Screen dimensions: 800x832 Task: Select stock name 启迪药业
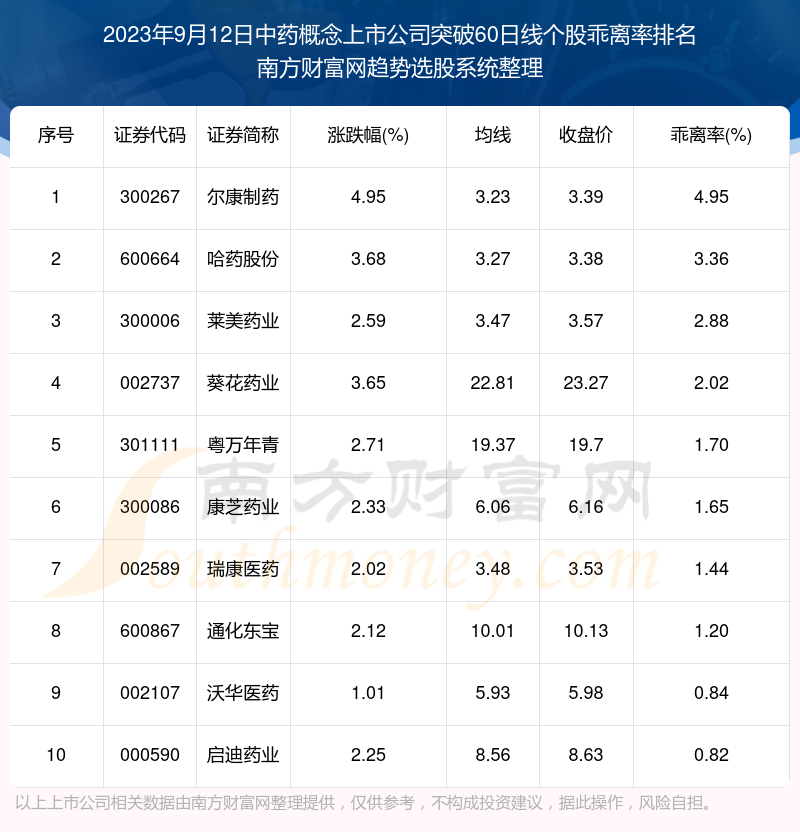click(x=243, y=755)
